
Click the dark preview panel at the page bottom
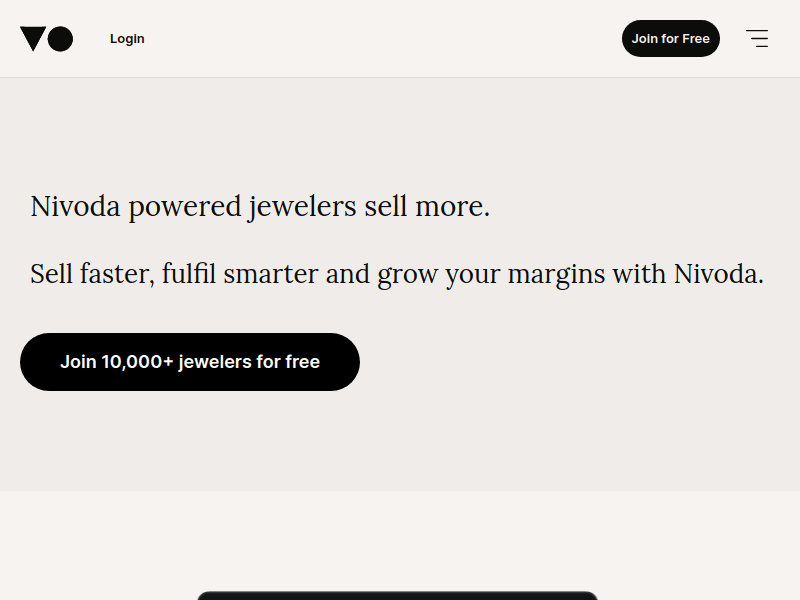click(x=397, y=595)
